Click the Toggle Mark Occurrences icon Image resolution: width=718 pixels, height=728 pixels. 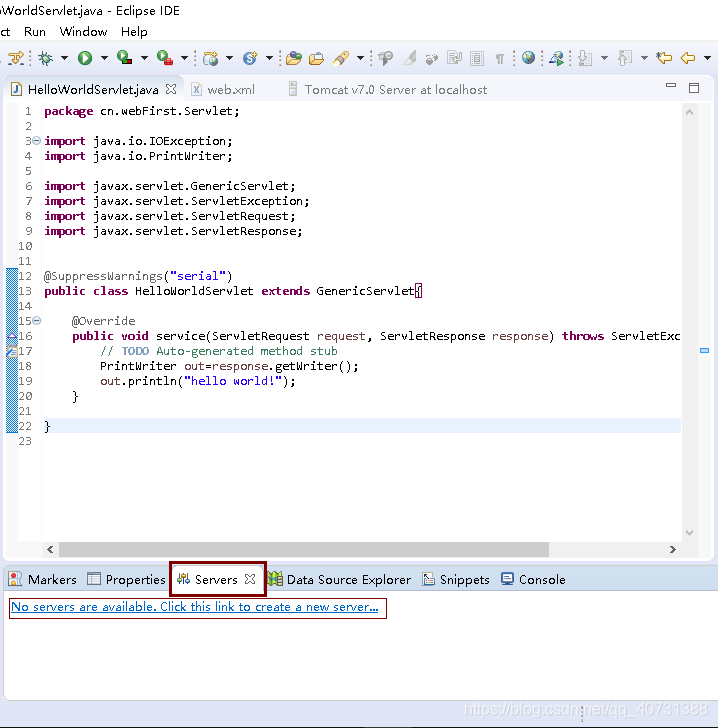(x=409, y=58)
